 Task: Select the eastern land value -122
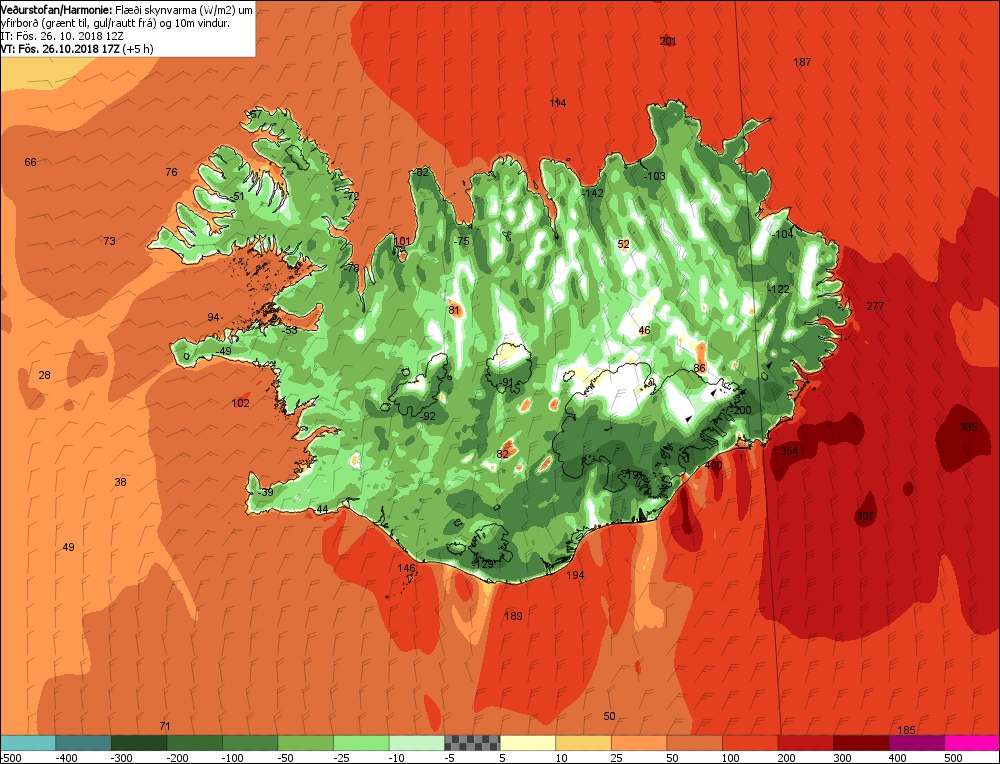779,290
